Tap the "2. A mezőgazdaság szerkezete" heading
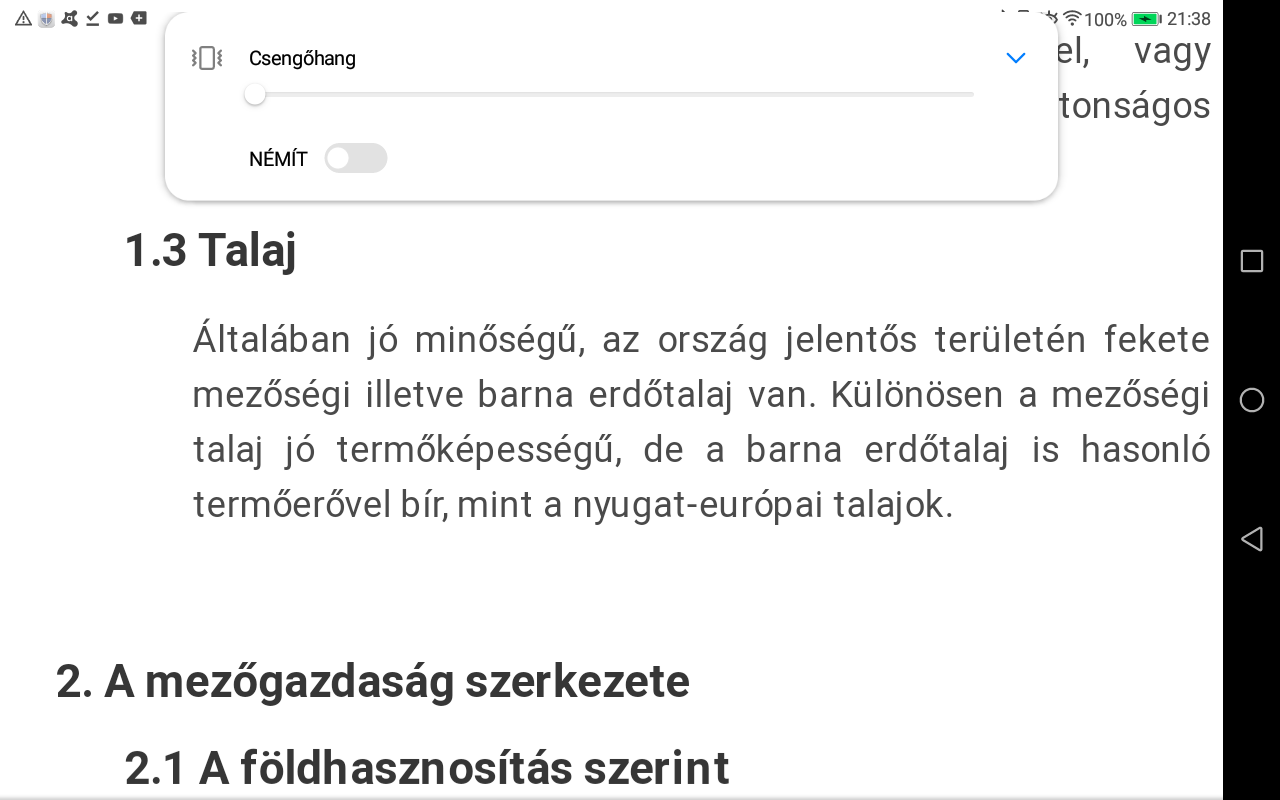1280x800 pixels. pyautogui.click(x=373, y=681)
